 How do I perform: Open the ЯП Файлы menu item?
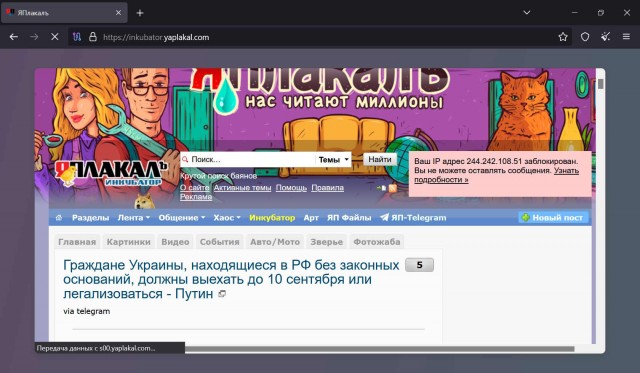pos(349,218)
